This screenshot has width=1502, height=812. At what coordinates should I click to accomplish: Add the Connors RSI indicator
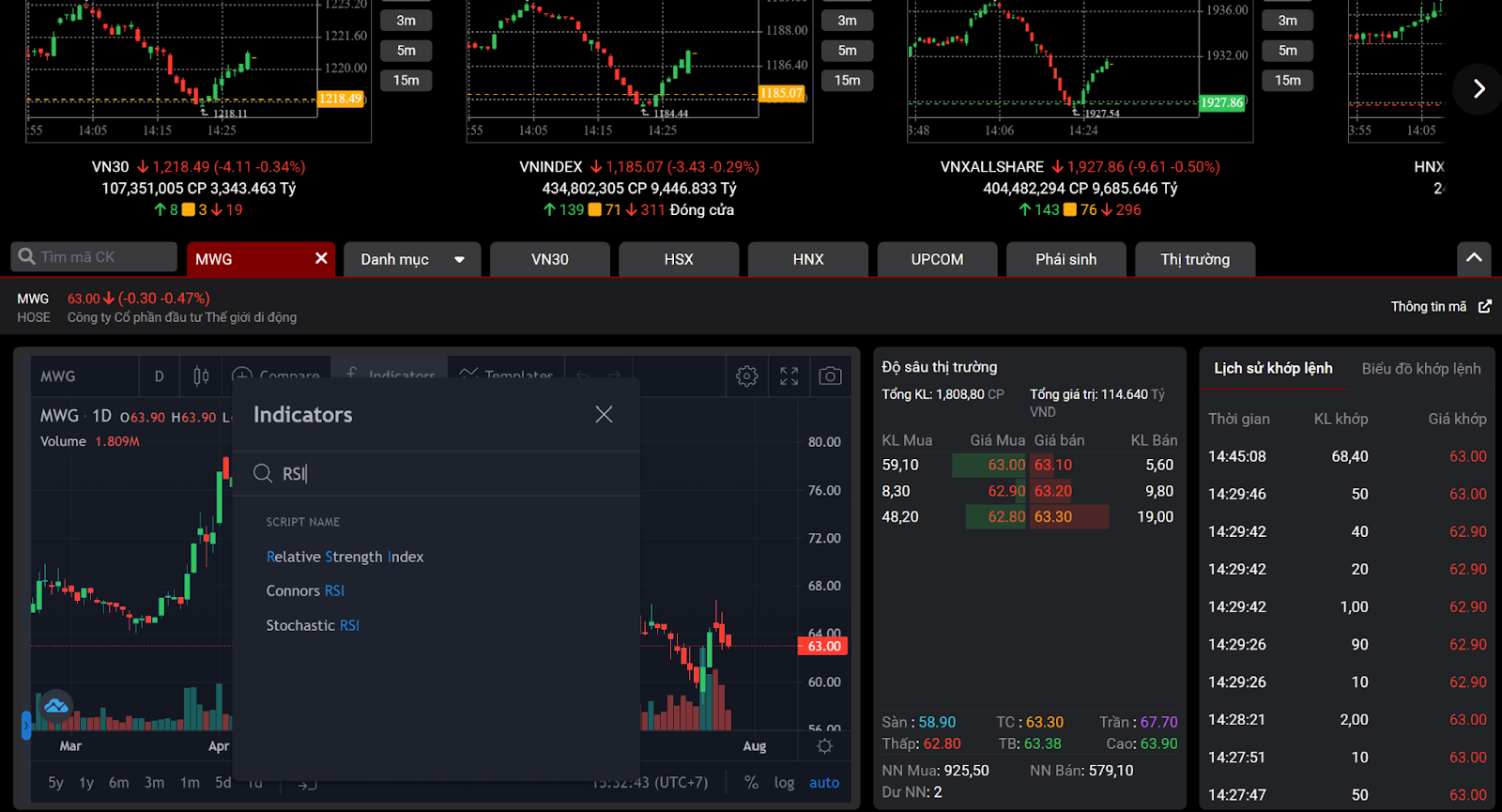(x=305, y=590)
